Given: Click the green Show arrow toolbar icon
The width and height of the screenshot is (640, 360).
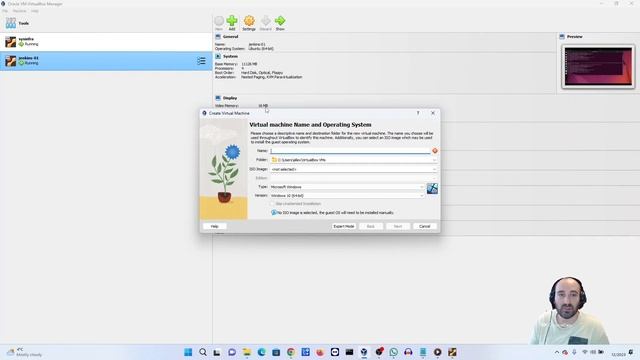Looking at the screenshot, I should pos(280,23).
